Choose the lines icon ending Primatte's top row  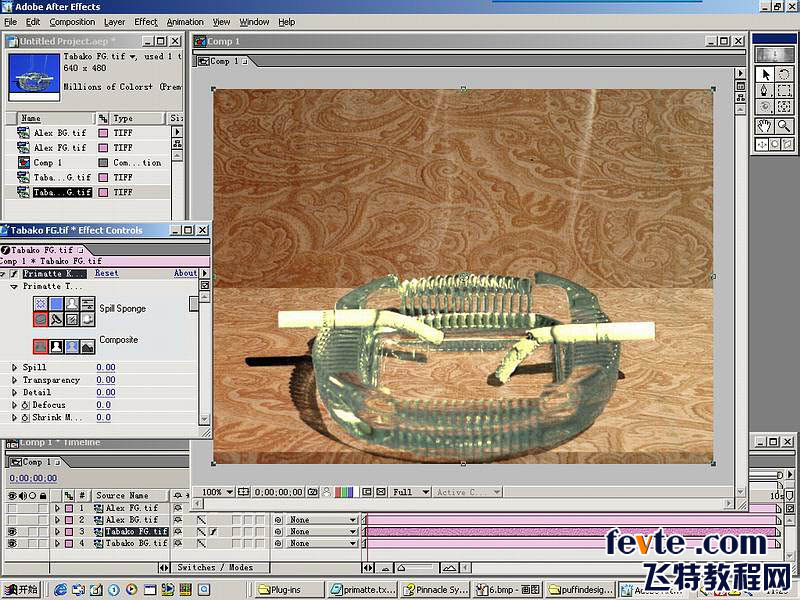(x=88, y=304)
